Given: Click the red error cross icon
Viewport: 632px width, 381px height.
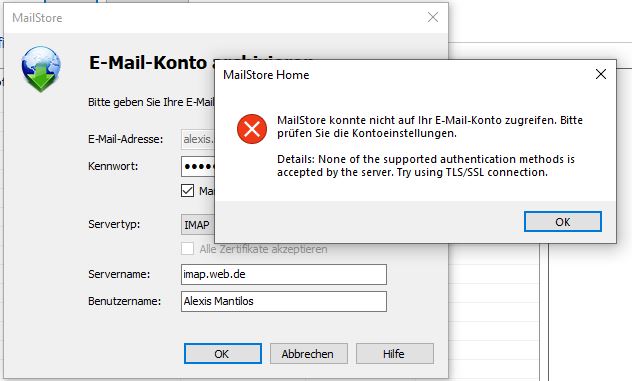Looking at the screenshot, I should pyautogui.click(x=252, y=129).
